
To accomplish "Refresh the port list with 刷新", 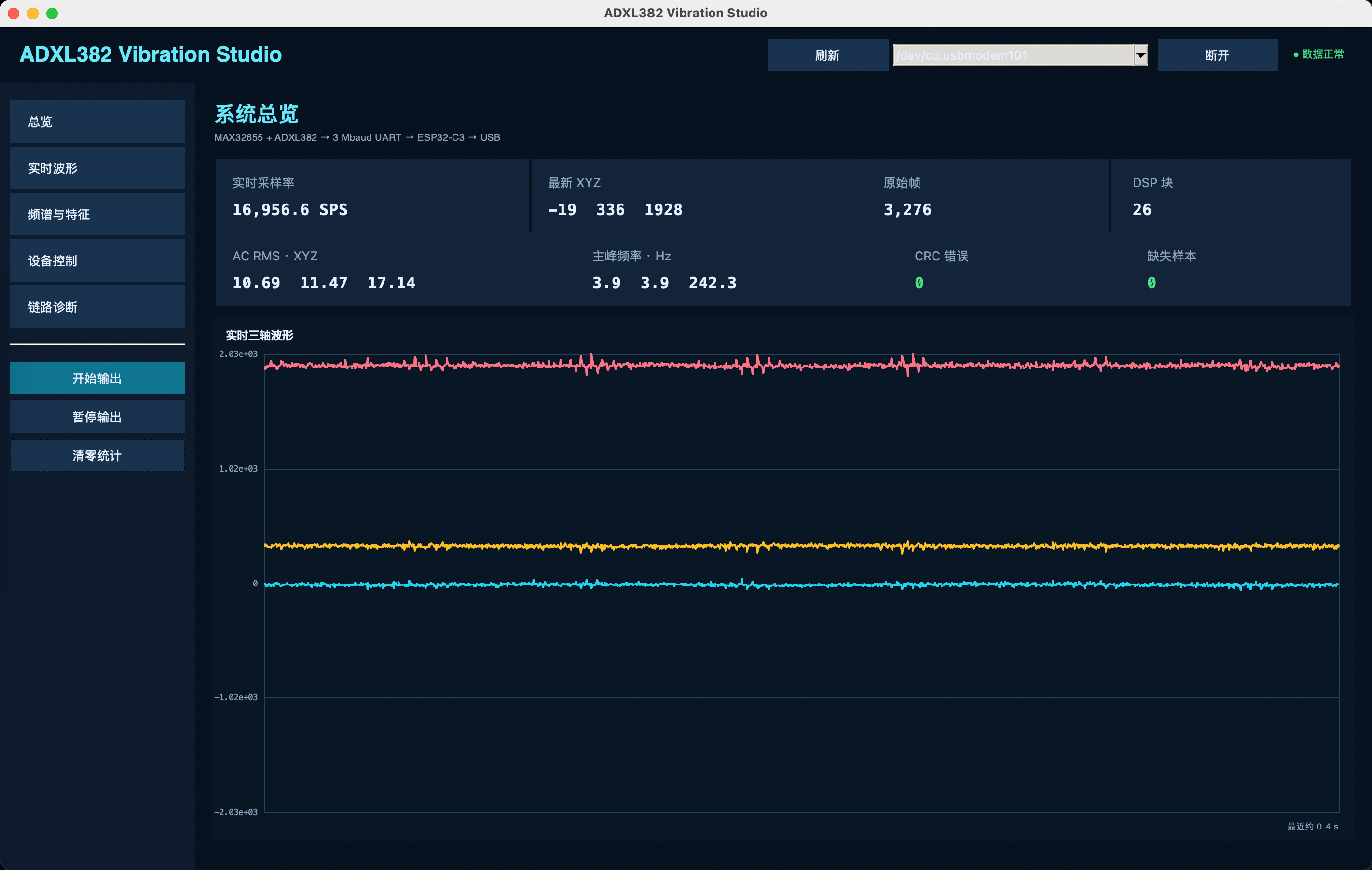I will tap(827, 55).
